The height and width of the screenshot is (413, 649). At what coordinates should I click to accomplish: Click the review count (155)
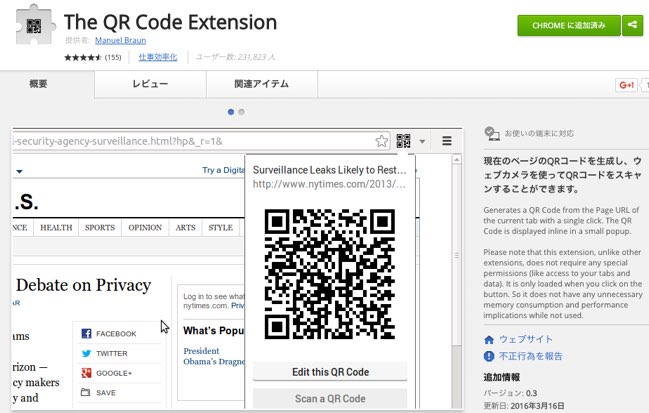pos(113,57)
